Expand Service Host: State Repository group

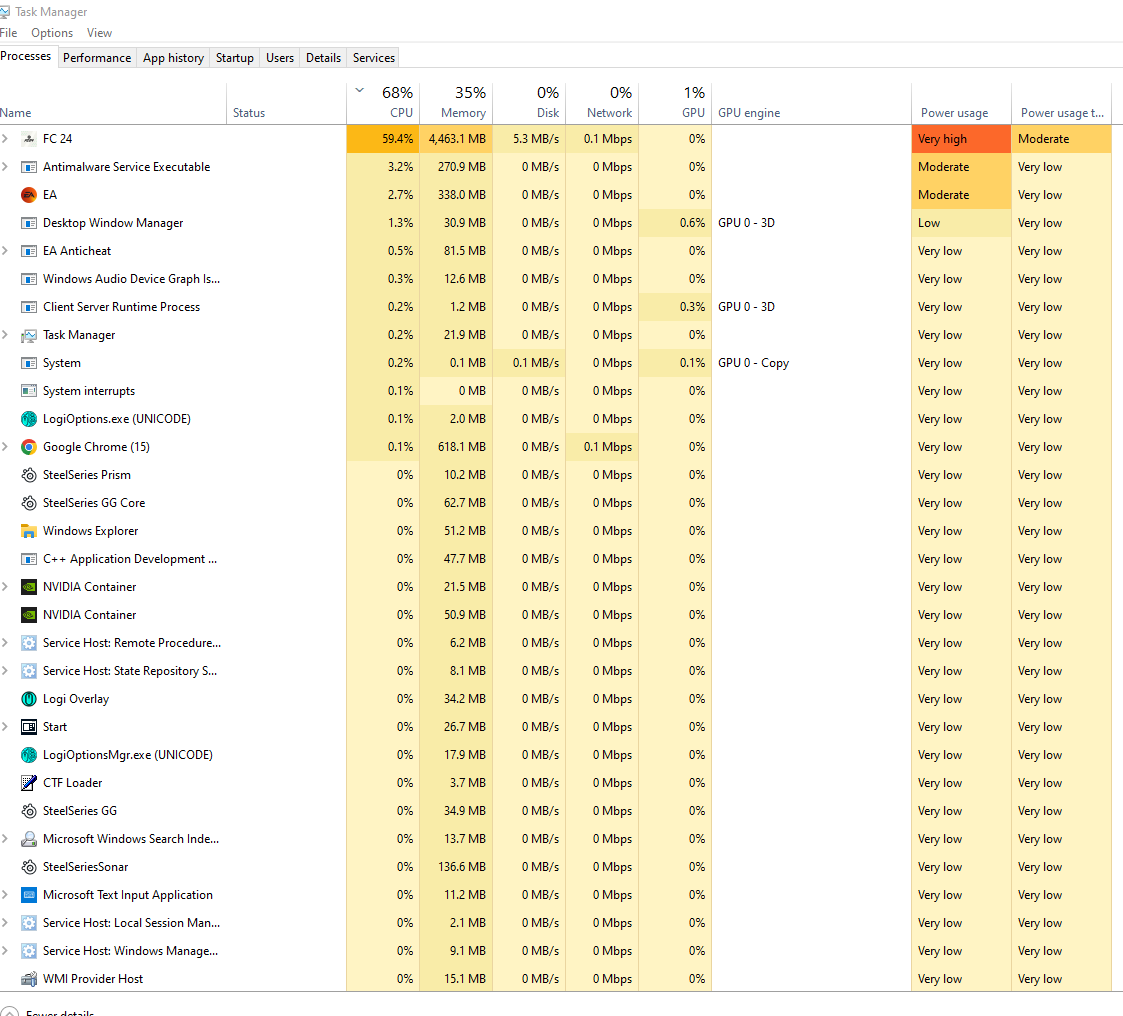point(5,671)
